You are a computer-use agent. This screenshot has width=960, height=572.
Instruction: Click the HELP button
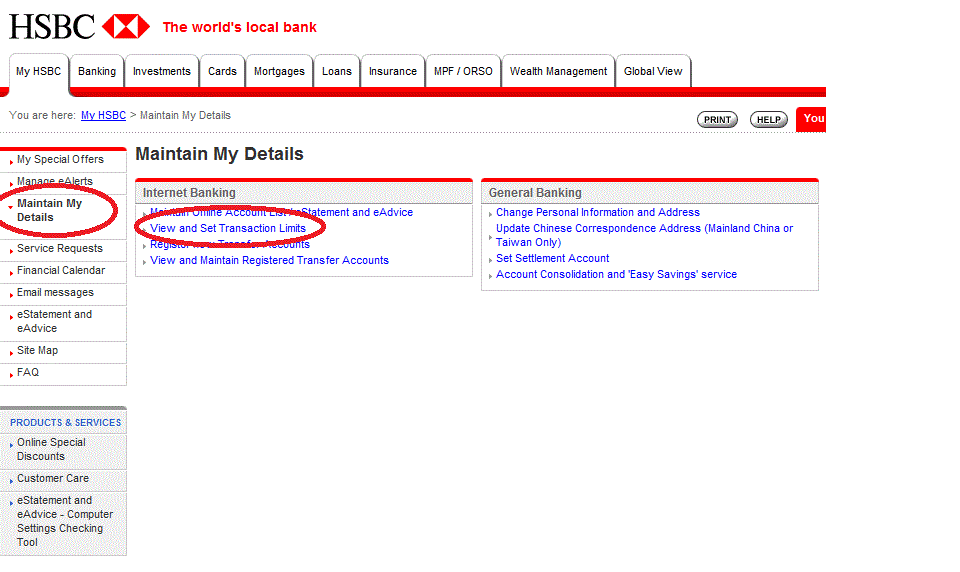click(x=768, y=119)
